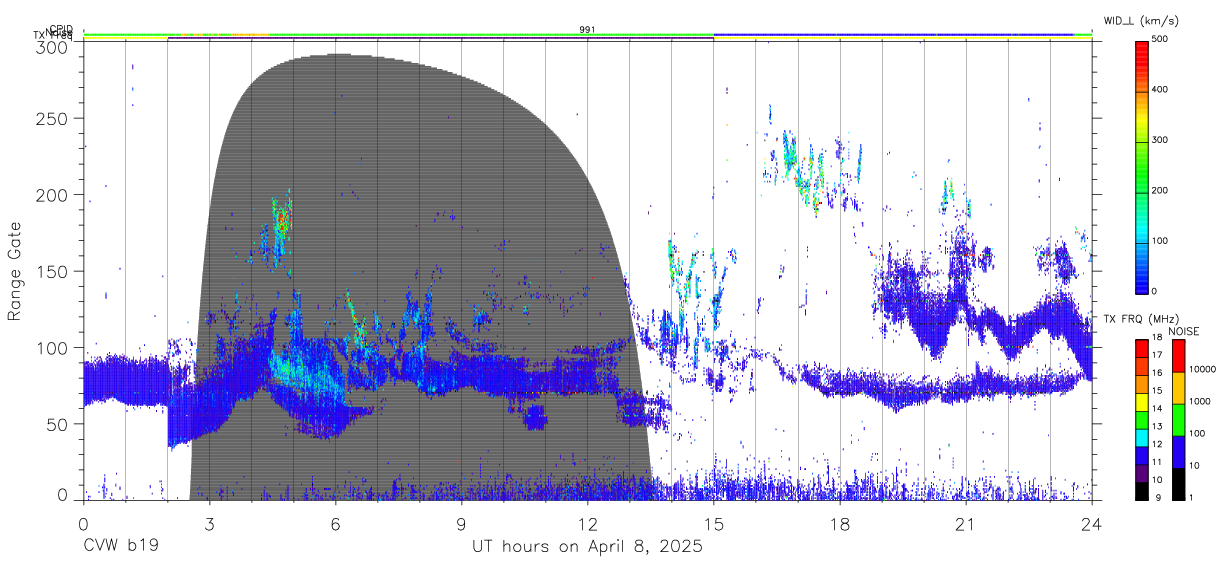
Task: Click the 12 hour tick on UT axis
Action: tap(588, 523)
